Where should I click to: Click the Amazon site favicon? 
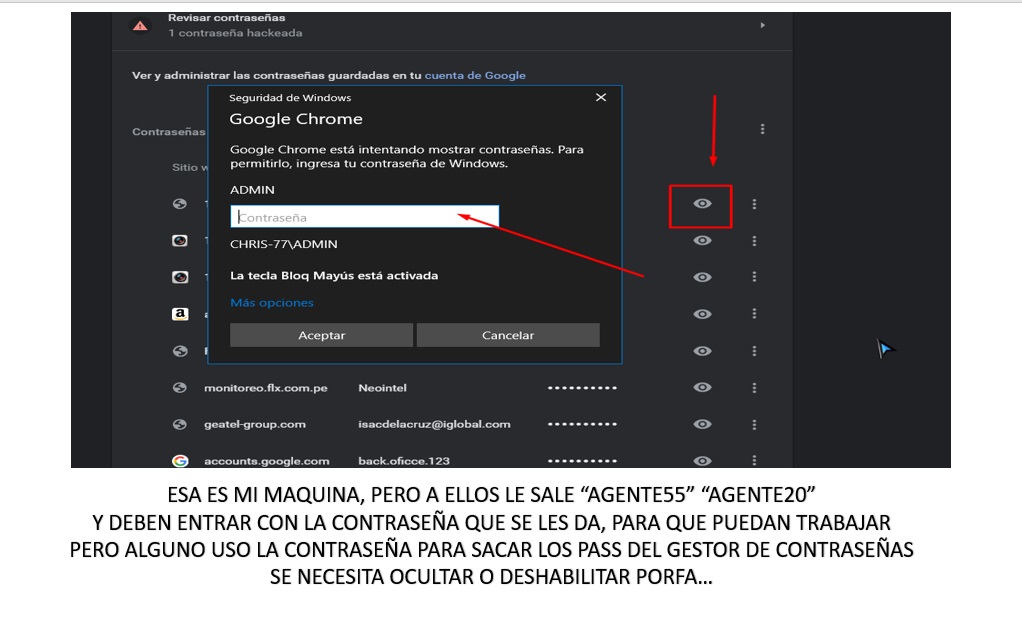pyautogui.click(x=180, y=314)
